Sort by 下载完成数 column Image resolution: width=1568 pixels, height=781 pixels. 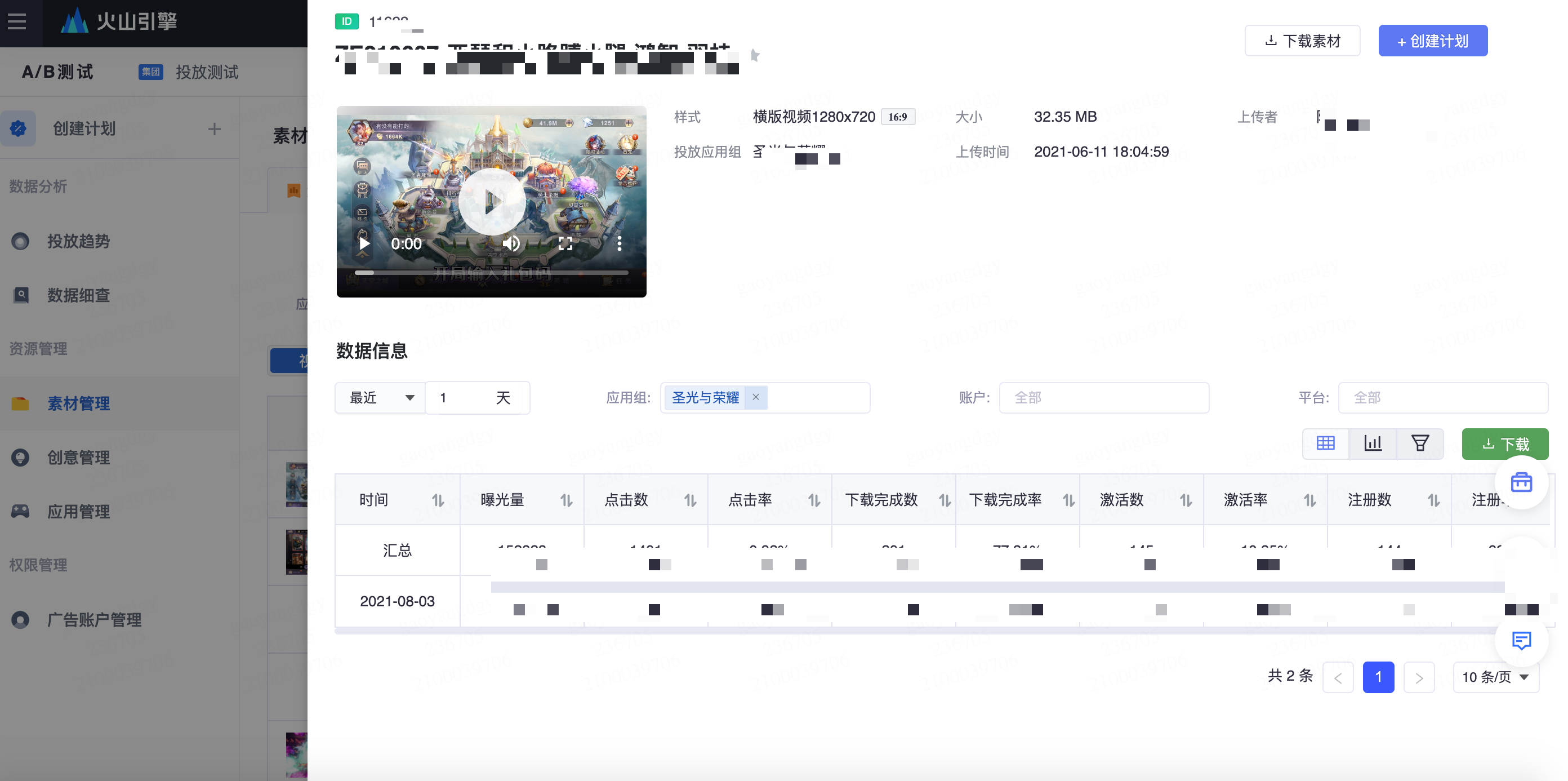coord(945,501)
